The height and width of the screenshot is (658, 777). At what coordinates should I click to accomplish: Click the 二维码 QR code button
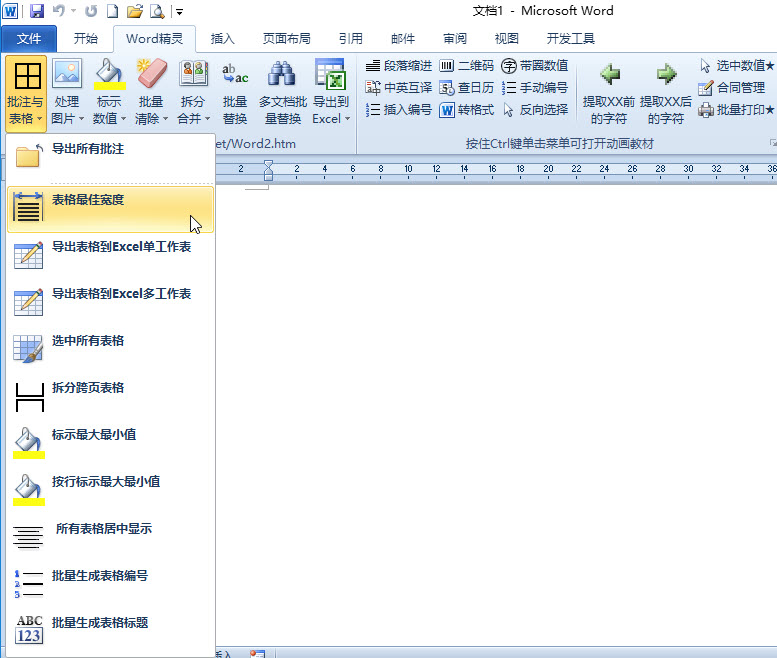click(x=467, y=66)
